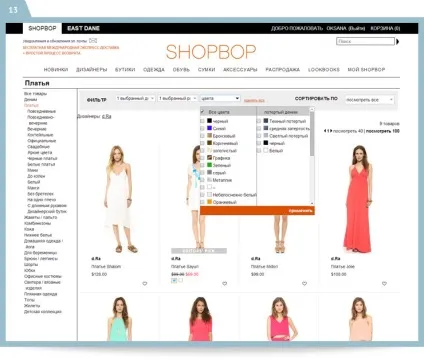The width and height of the screenshot is (424, 360).
Task: Open second filter dropdown '1 выбранный р'
Action: pyautogui.click(x=177, y=98)
